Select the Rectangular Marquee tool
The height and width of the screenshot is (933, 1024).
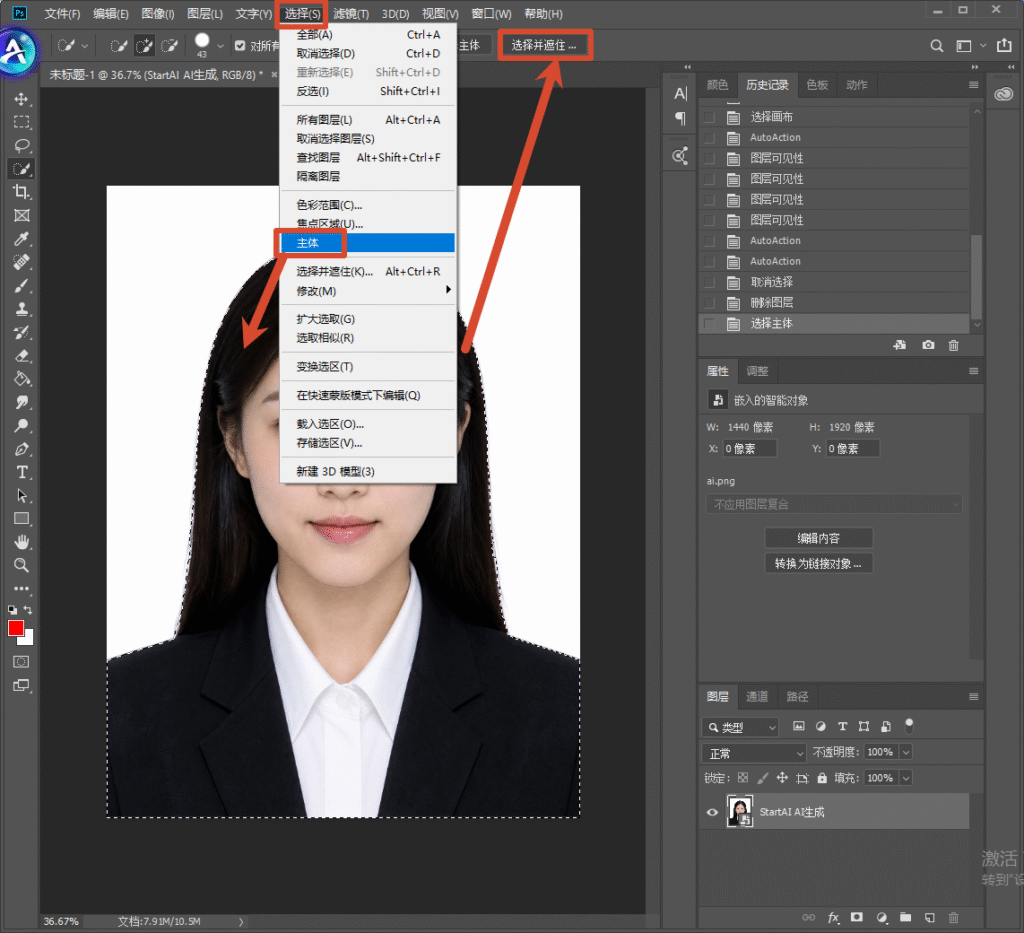pyautogui.click(x=22, y=122)
